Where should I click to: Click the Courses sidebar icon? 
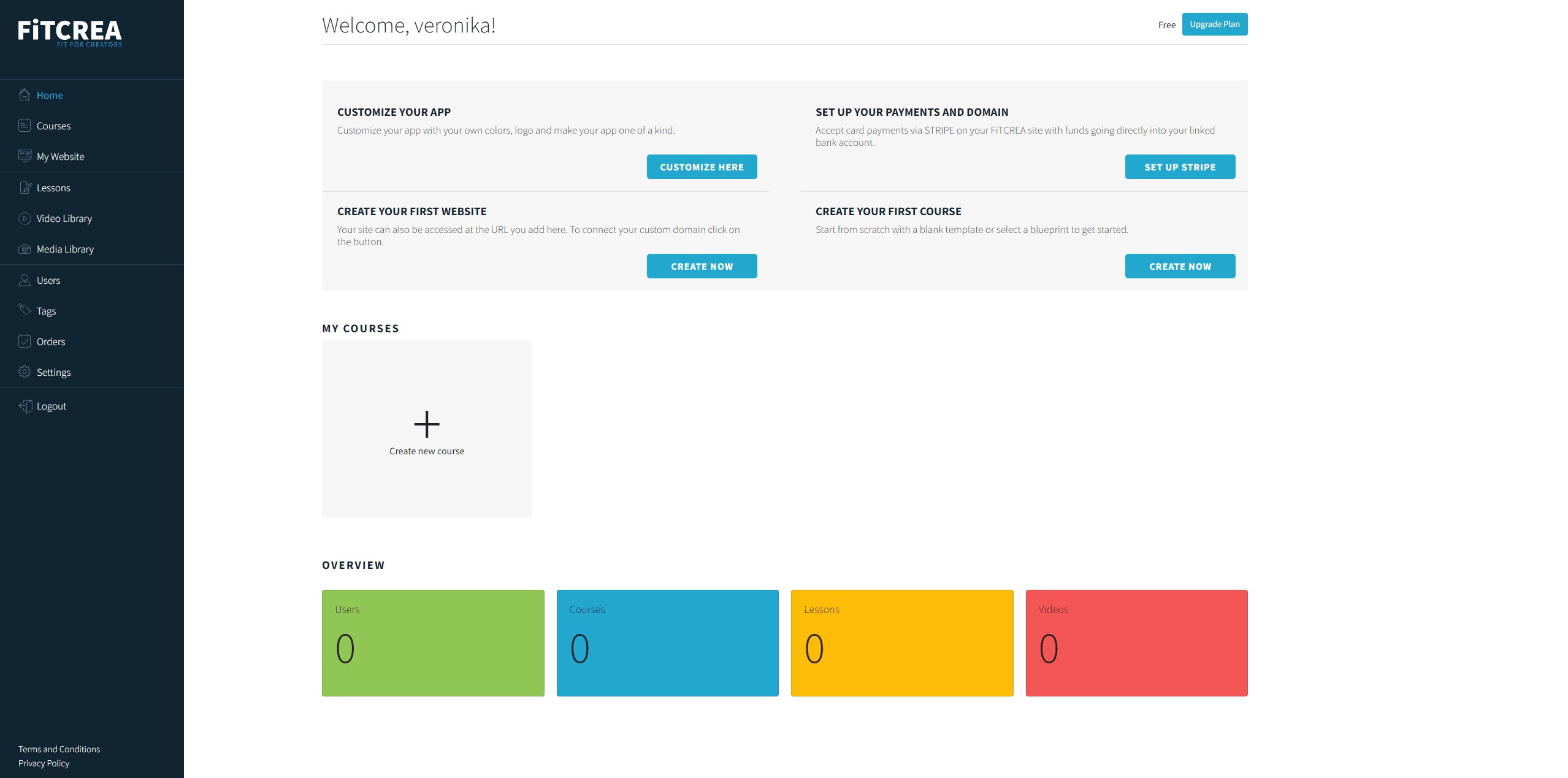pyautogui.click(x=24, y=125)
